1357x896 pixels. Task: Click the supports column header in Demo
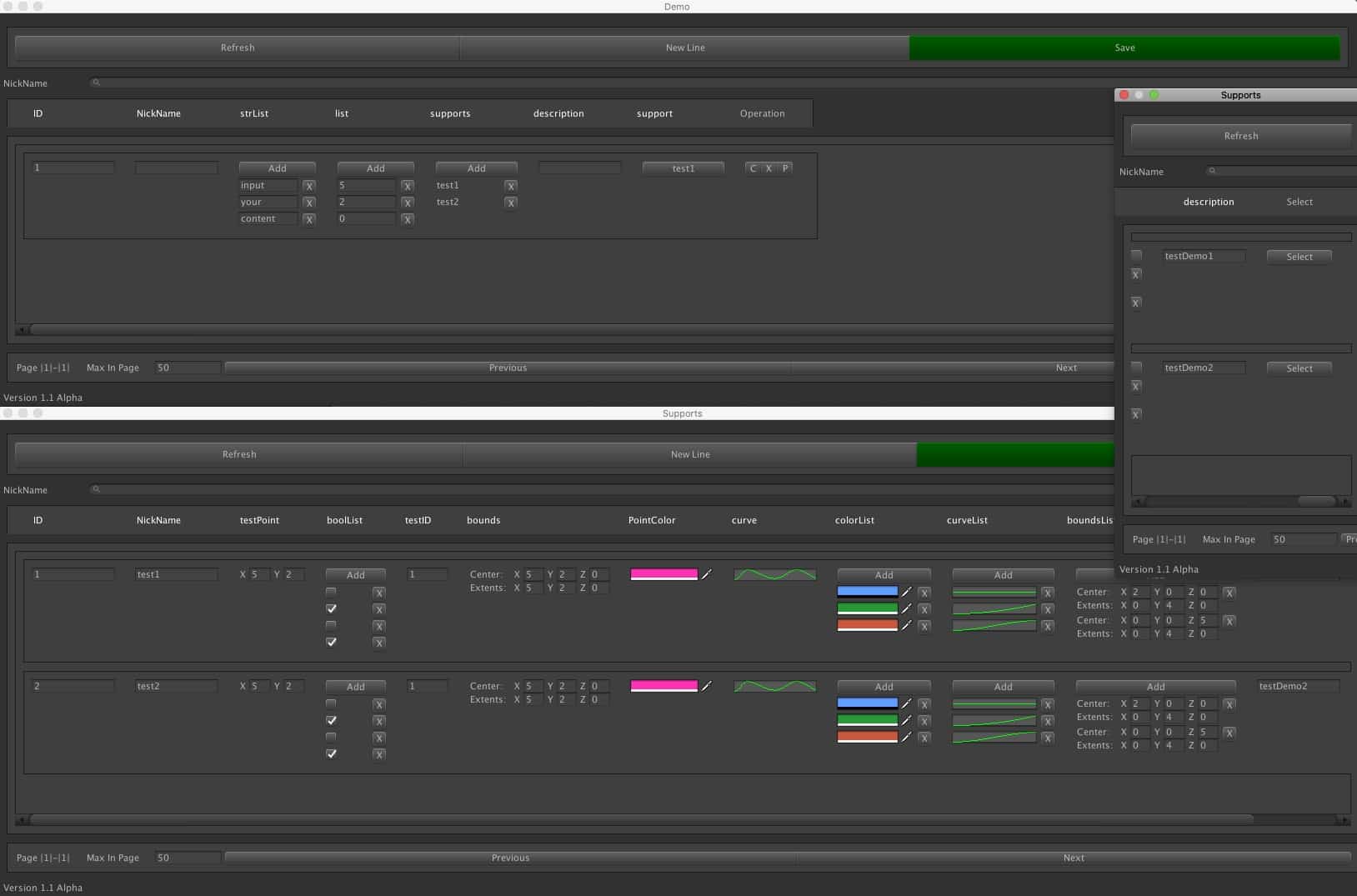[x=450, y=113]
